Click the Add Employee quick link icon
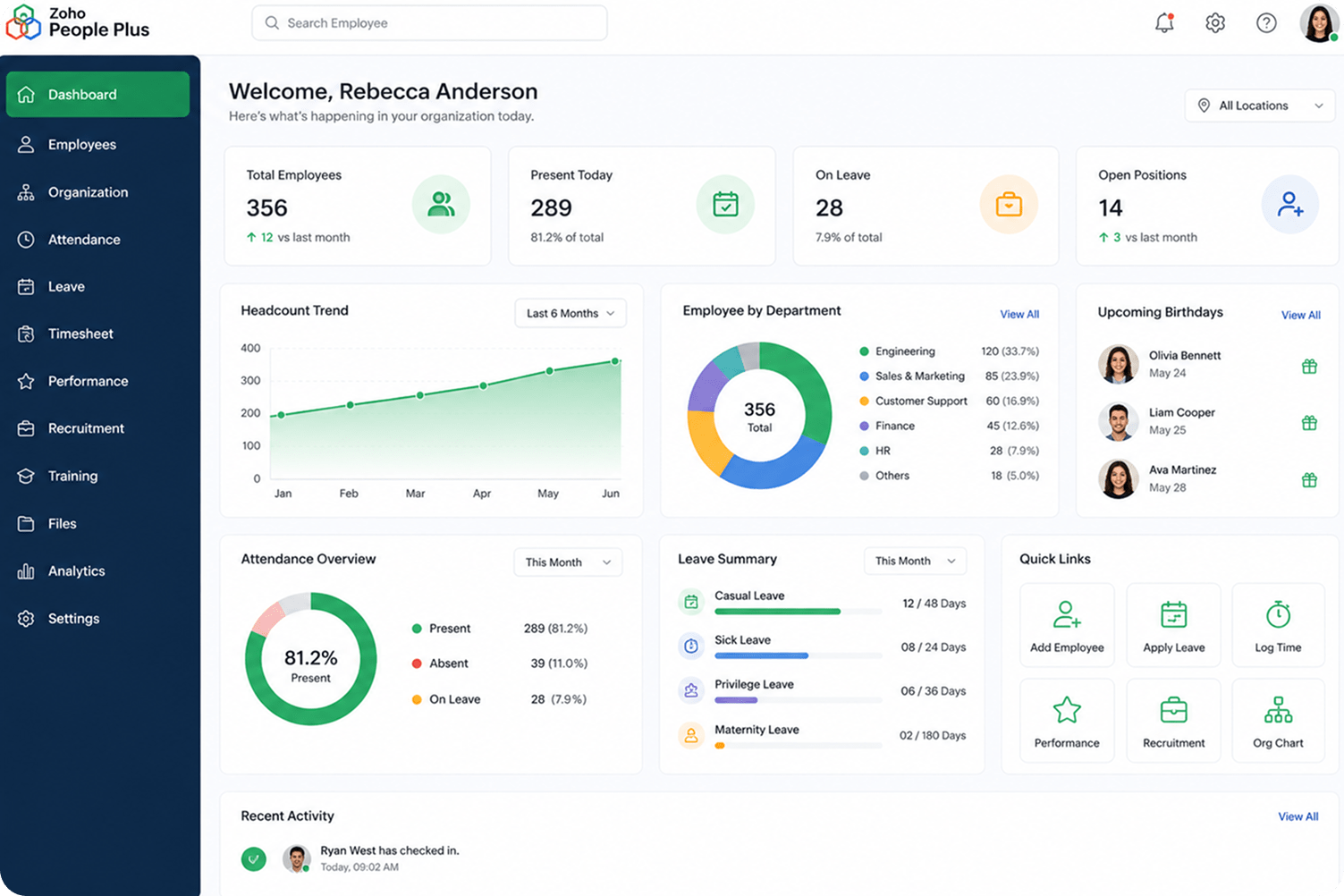The height and width of the screenshot is (896, 1344). (x=1067, y=614)
